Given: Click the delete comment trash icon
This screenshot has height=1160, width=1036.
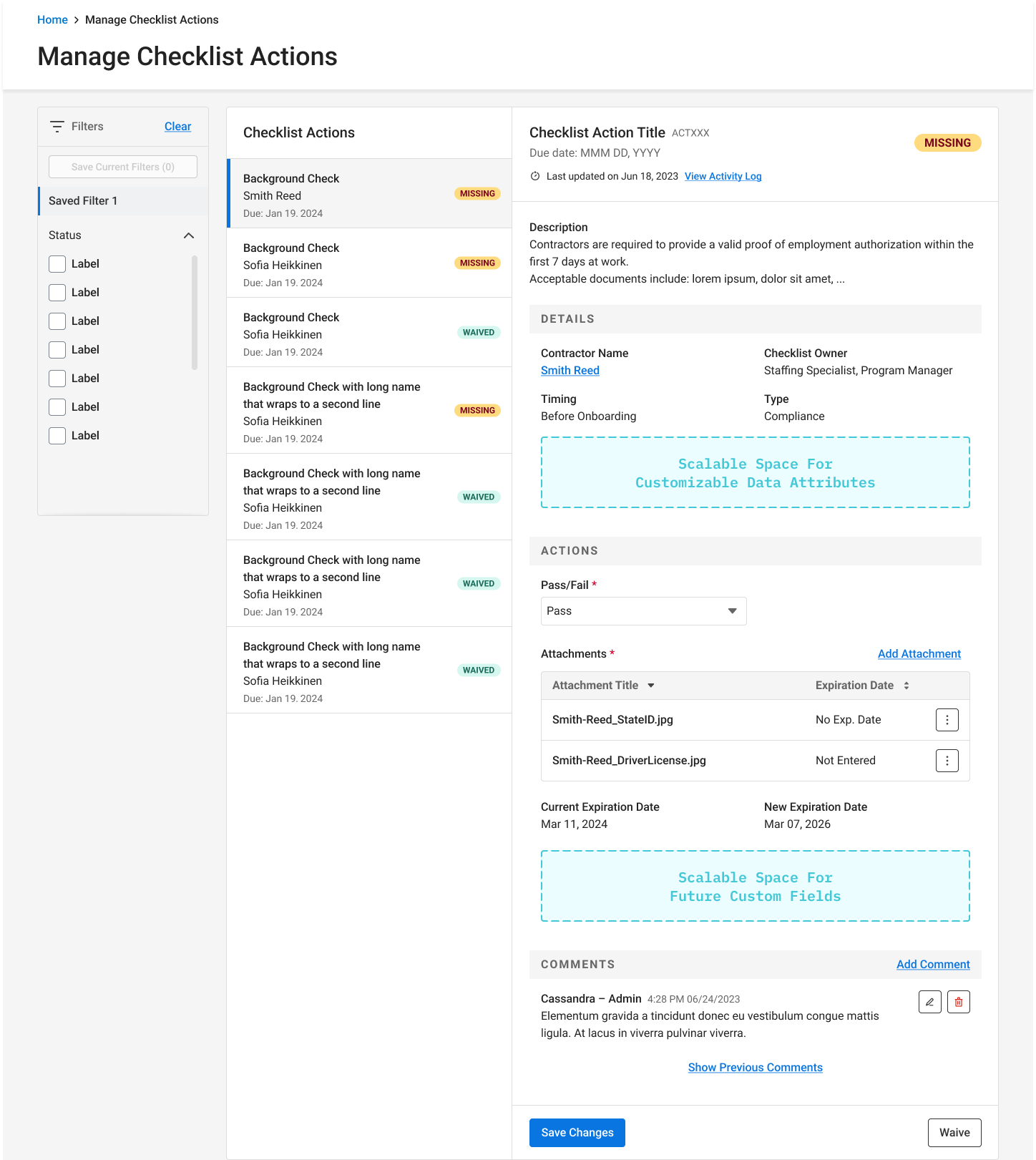Looking at the screenshot, I should click(959, 1002).
